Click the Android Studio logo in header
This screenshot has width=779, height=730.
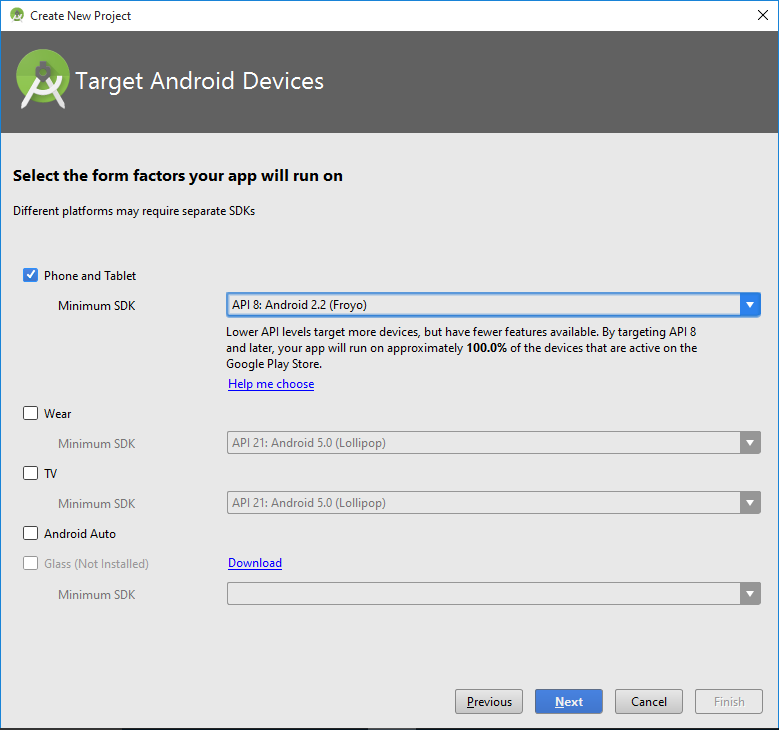coord(43,81)
